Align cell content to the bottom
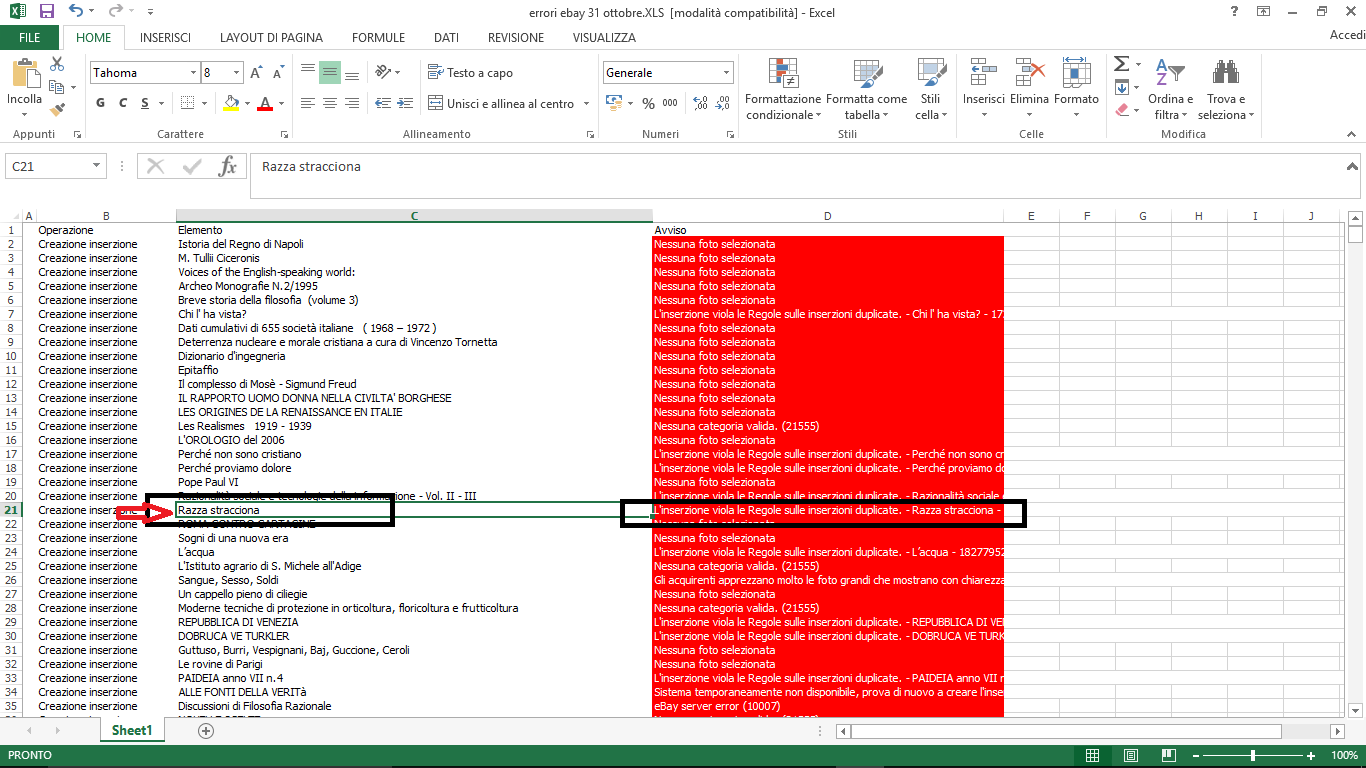1366x768 pixels. 352,73
